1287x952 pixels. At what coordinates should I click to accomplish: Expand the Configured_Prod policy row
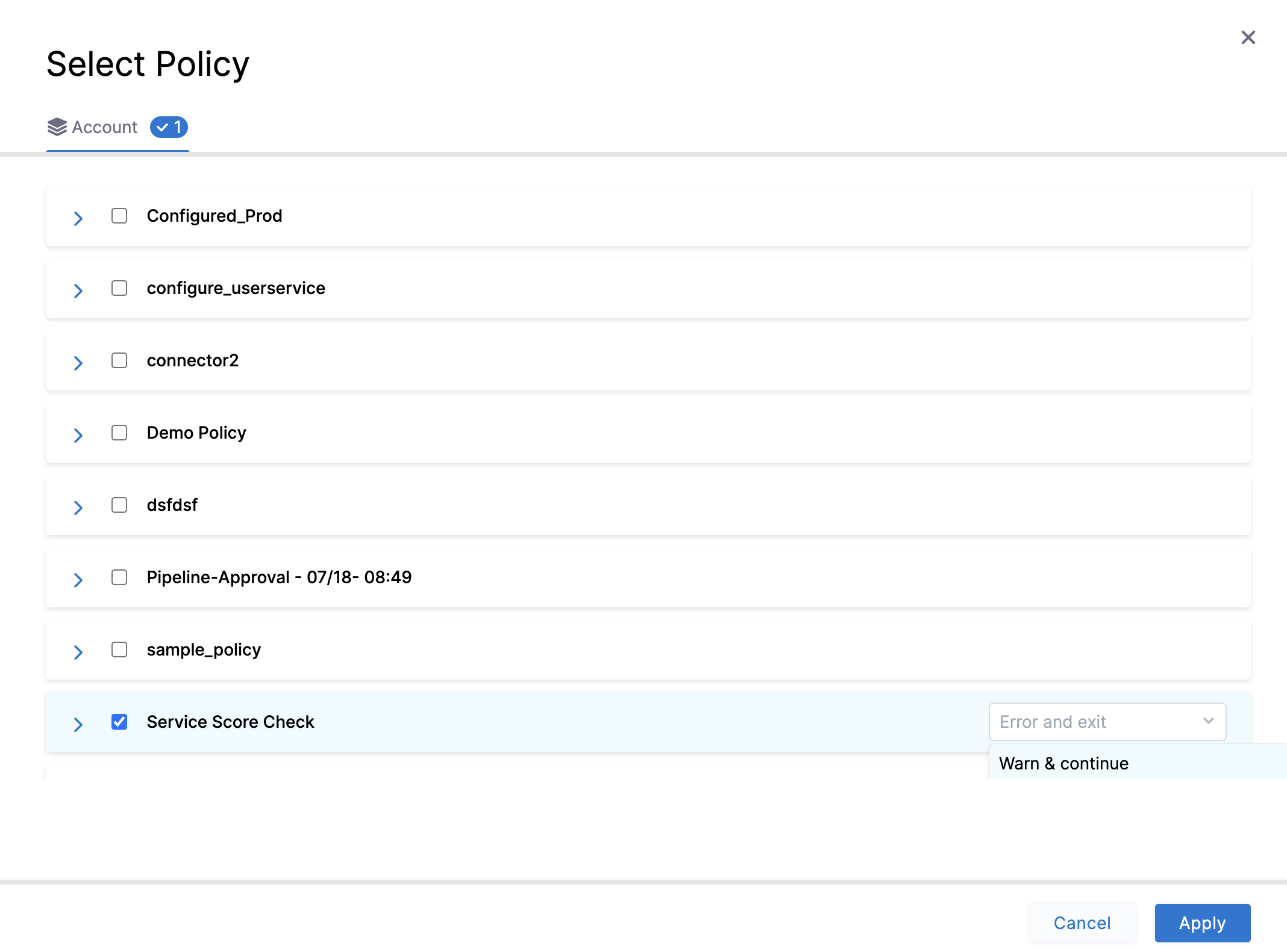pos(78,218)
